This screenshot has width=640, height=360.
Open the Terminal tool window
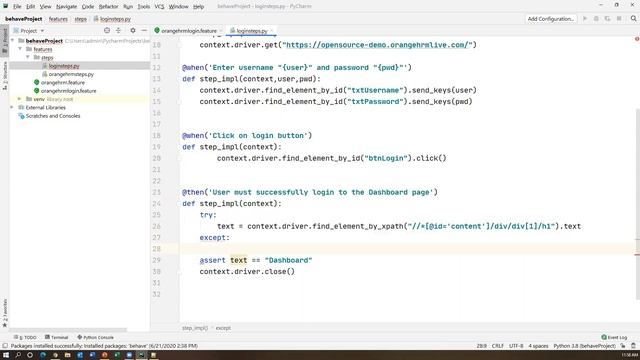(x=56, y=338)
